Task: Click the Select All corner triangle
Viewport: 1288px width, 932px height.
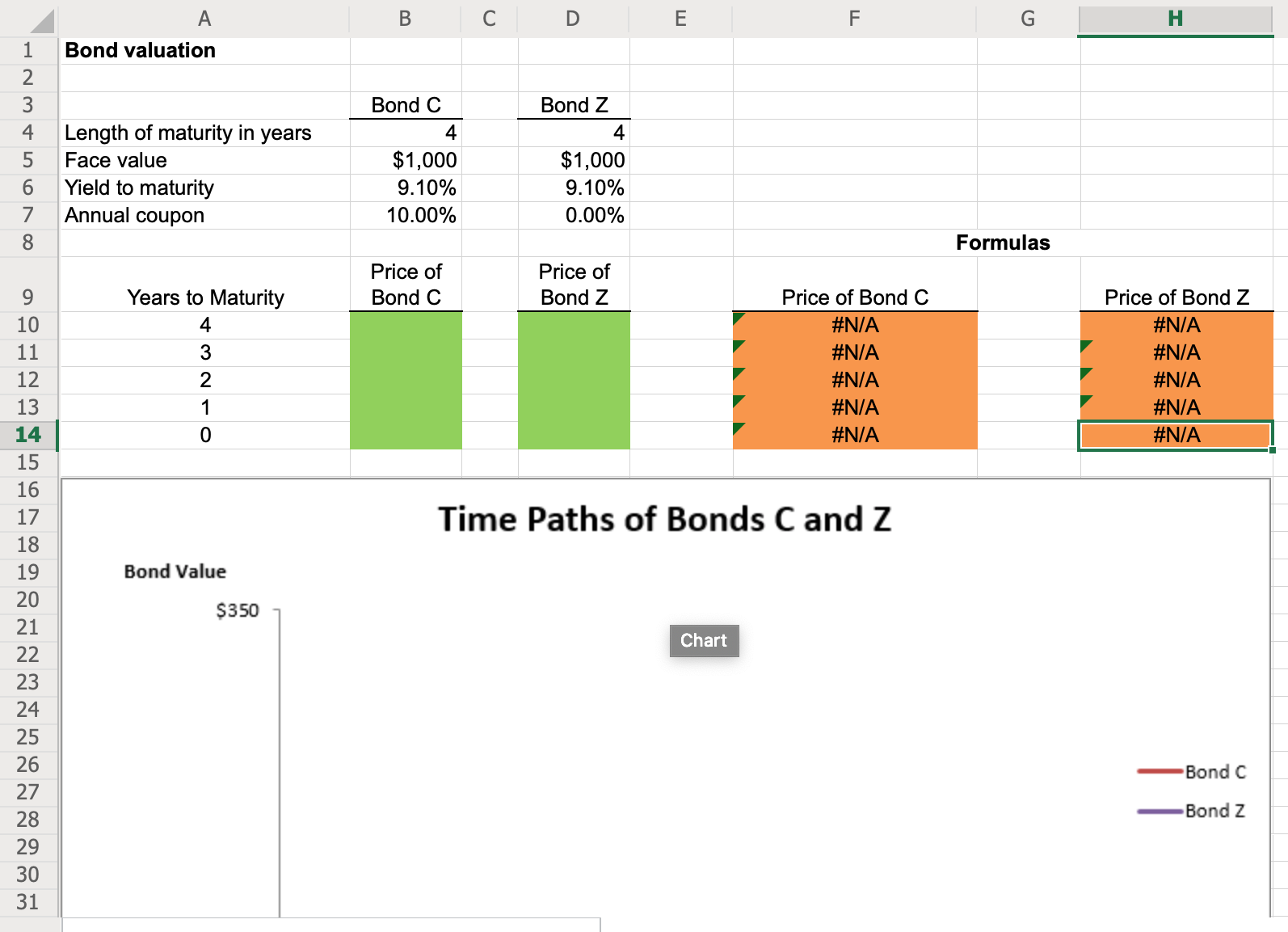Action: coord(40,20)
